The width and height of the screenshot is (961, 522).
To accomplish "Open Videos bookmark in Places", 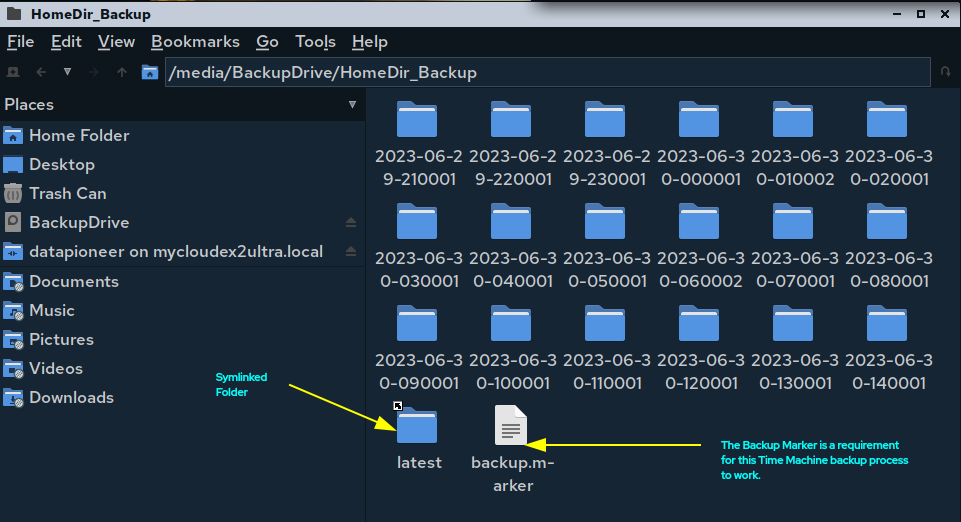I will coord(183,368).
